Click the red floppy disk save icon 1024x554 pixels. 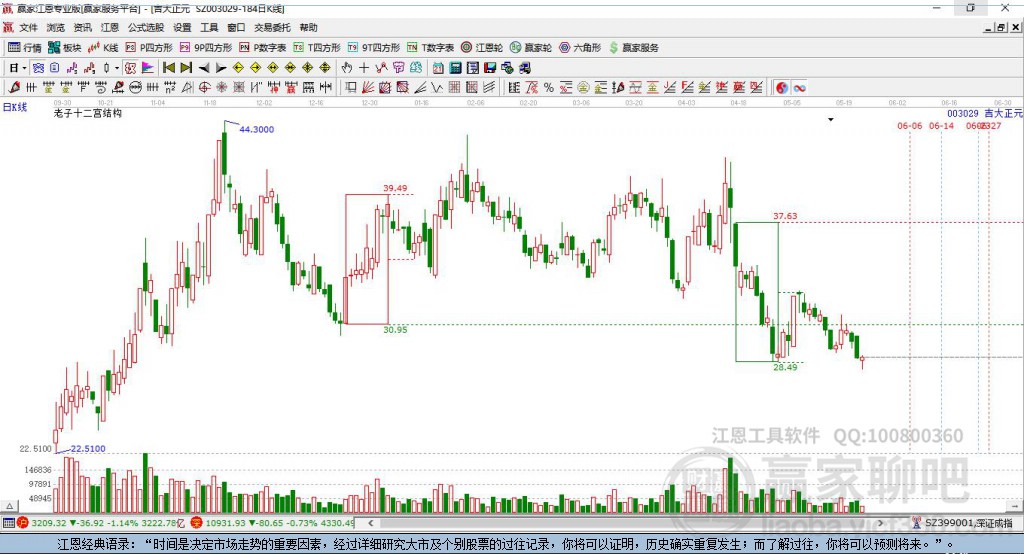click(x=490, y=68)
